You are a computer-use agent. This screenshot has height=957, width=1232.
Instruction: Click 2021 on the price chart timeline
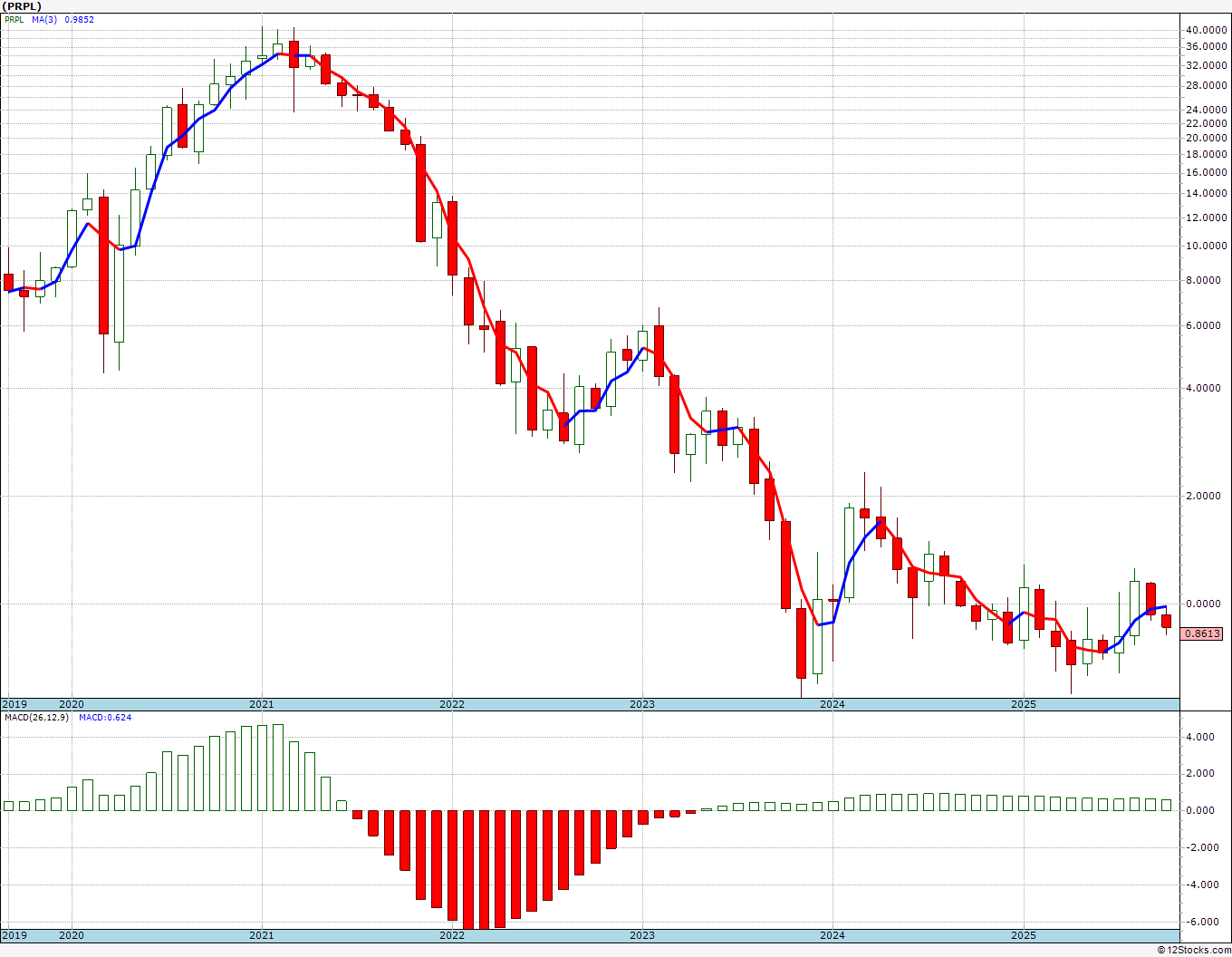[x=261, y=704]
